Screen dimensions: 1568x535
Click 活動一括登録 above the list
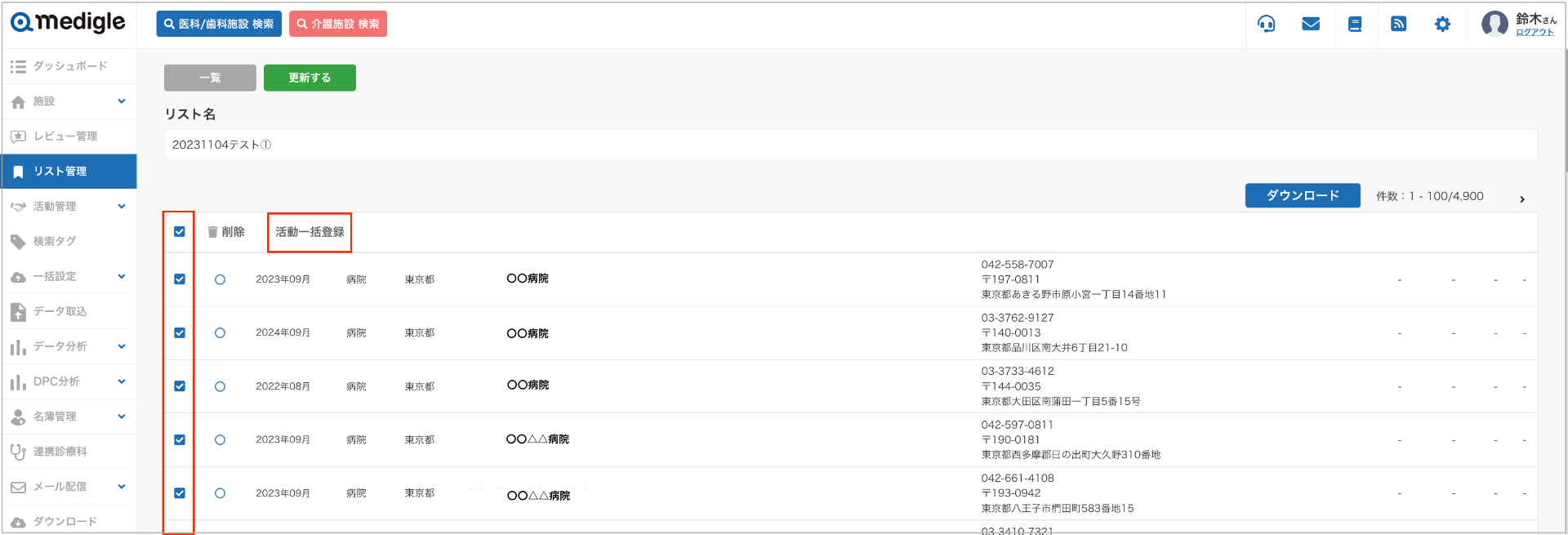[x=310, y=232]
